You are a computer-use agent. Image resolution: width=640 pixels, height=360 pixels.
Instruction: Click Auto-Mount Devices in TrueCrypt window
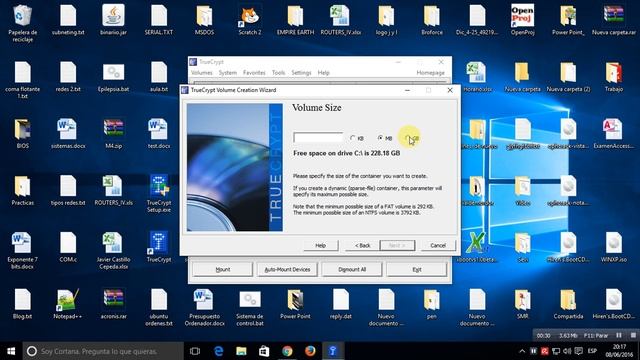click(287, 269)
